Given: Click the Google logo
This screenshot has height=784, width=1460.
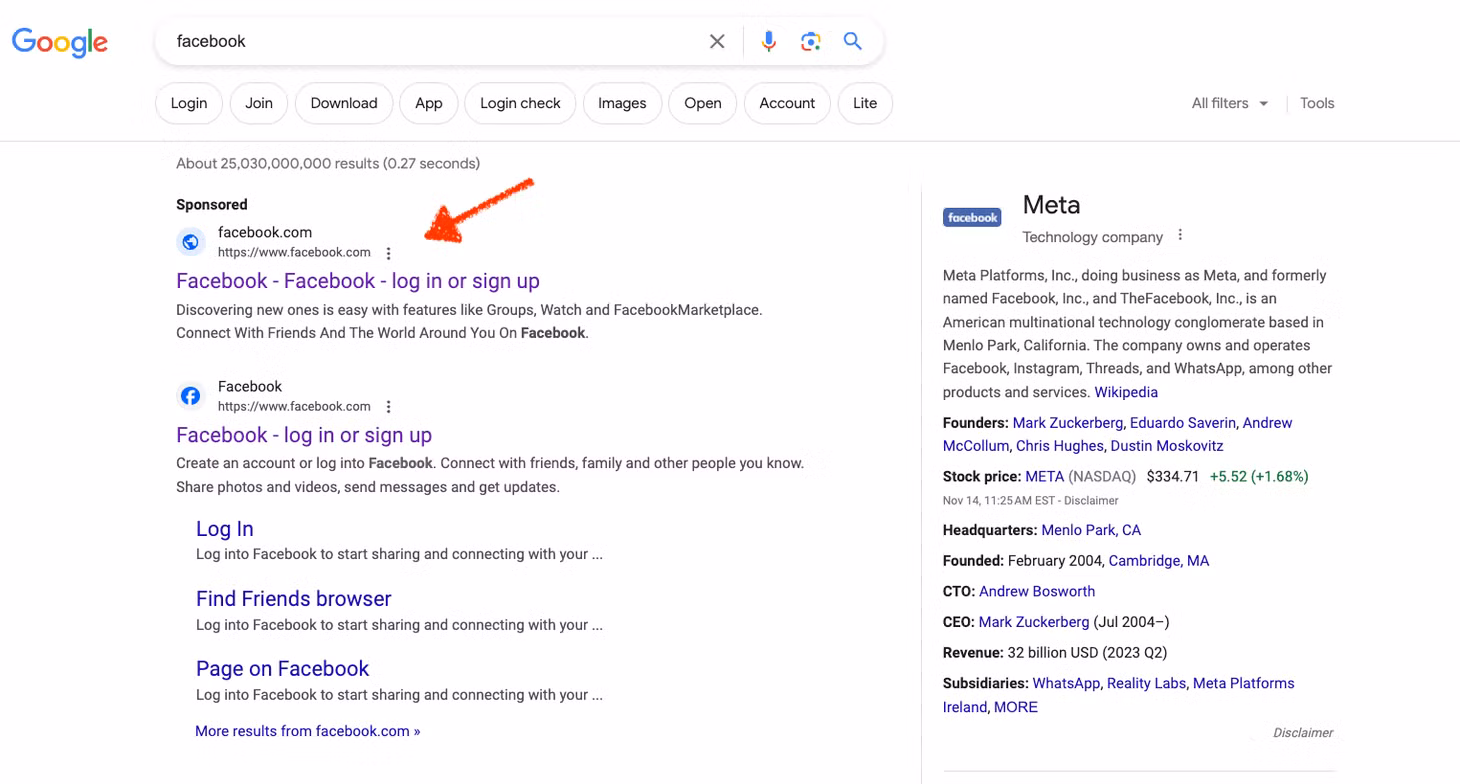Looking at the screenshot, I should 60,42.
